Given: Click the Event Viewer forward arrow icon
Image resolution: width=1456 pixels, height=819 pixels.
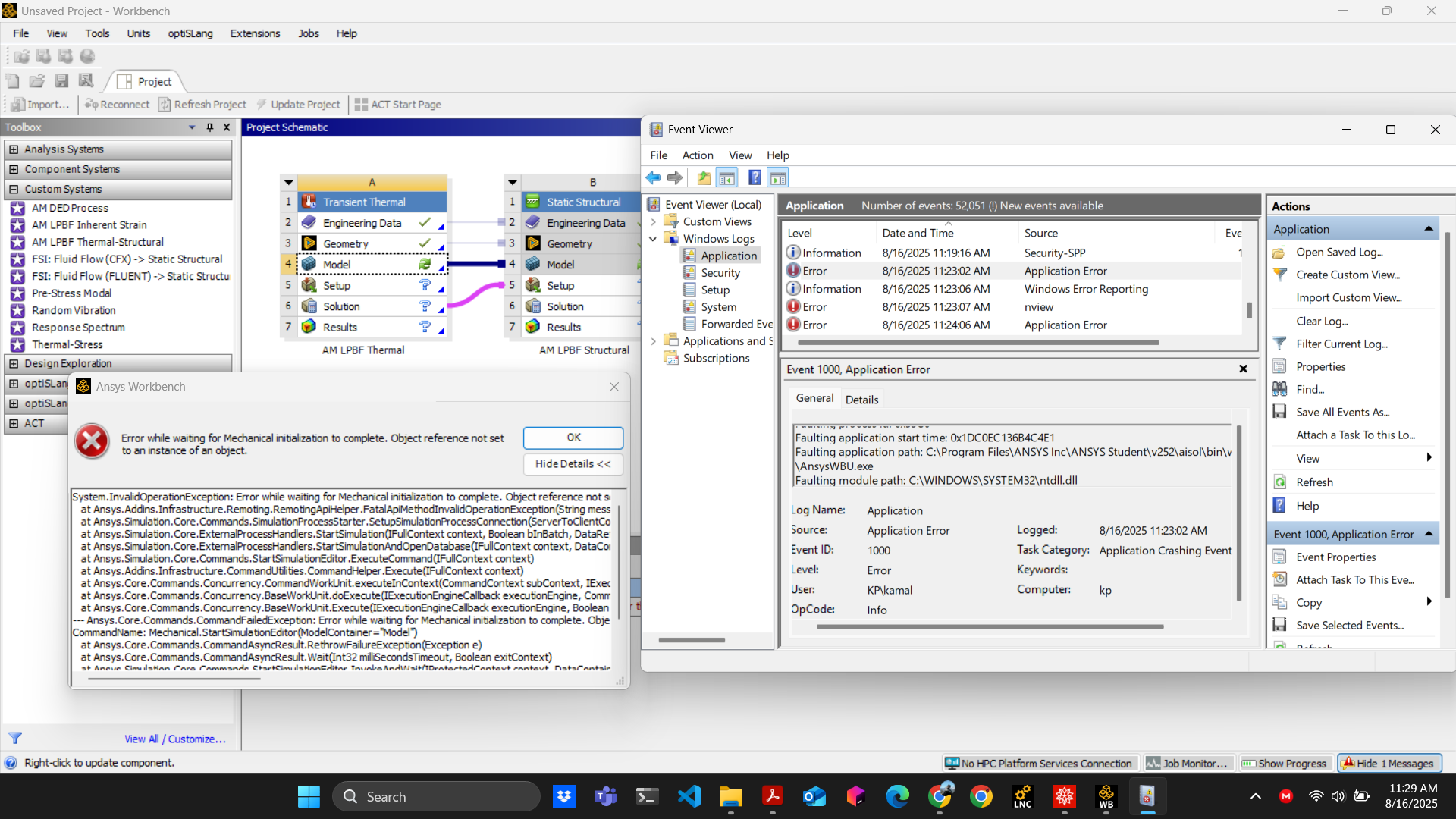Looking at the screenshot, I should pyautogui.click(x=675, y=178).
